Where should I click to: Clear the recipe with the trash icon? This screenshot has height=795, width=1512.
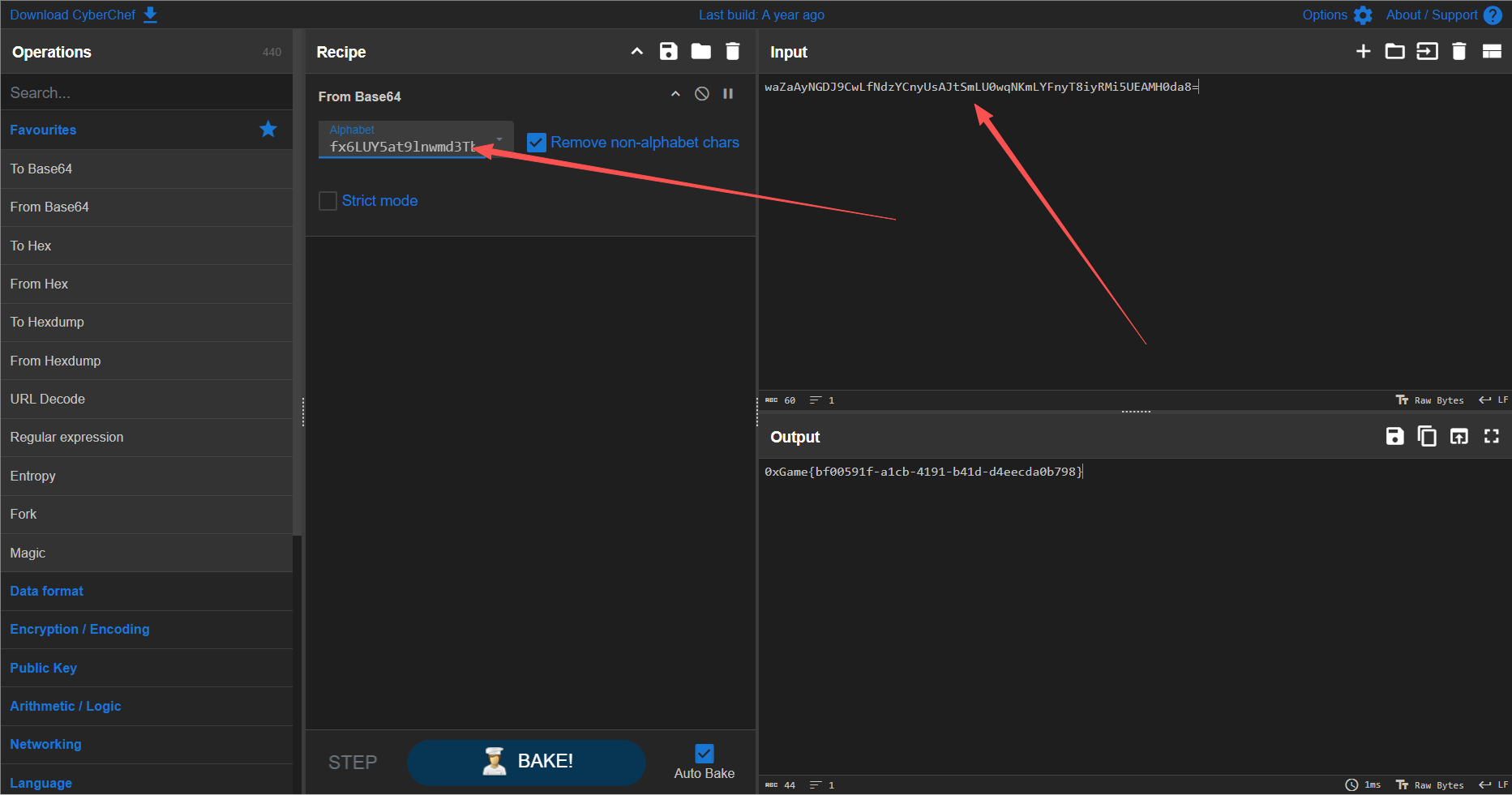[732, 52]
